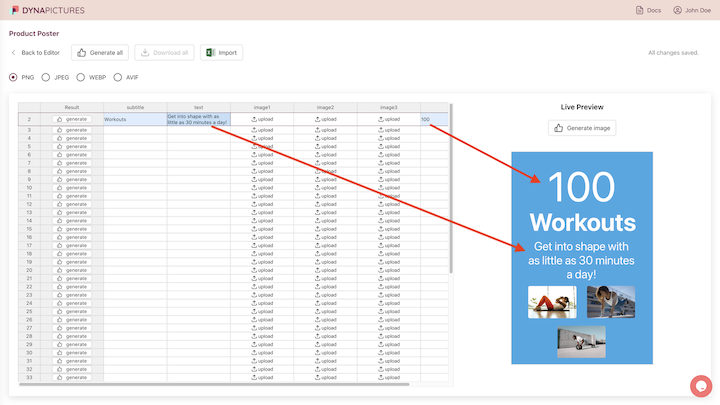Upload an image1 file in row 2
The width and height of the screenshot is (720, 405).
tap(261, 119)
